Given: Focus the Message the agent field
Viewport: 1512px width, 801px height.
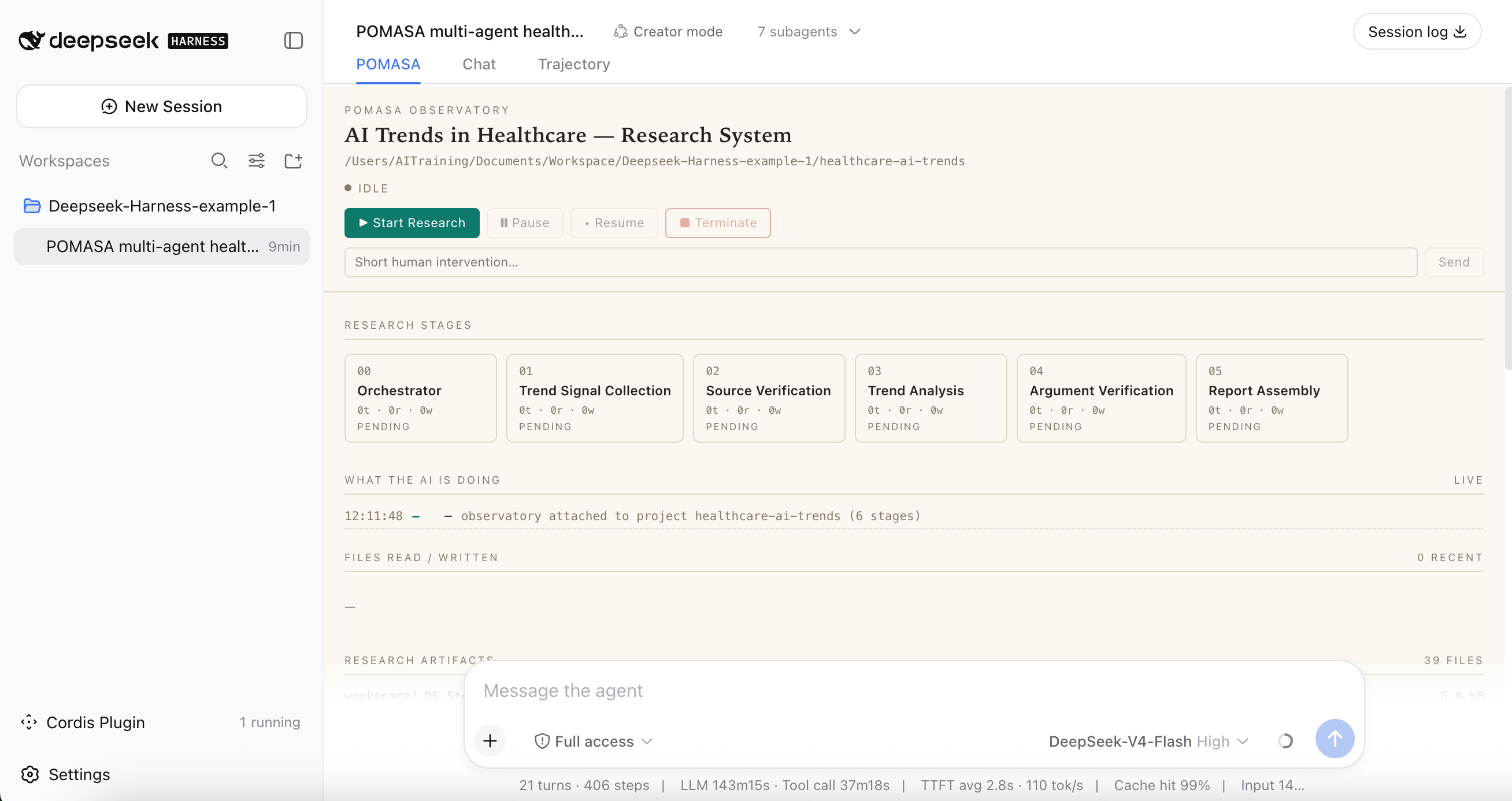Looking at the screenshot, I should (913, 691).
